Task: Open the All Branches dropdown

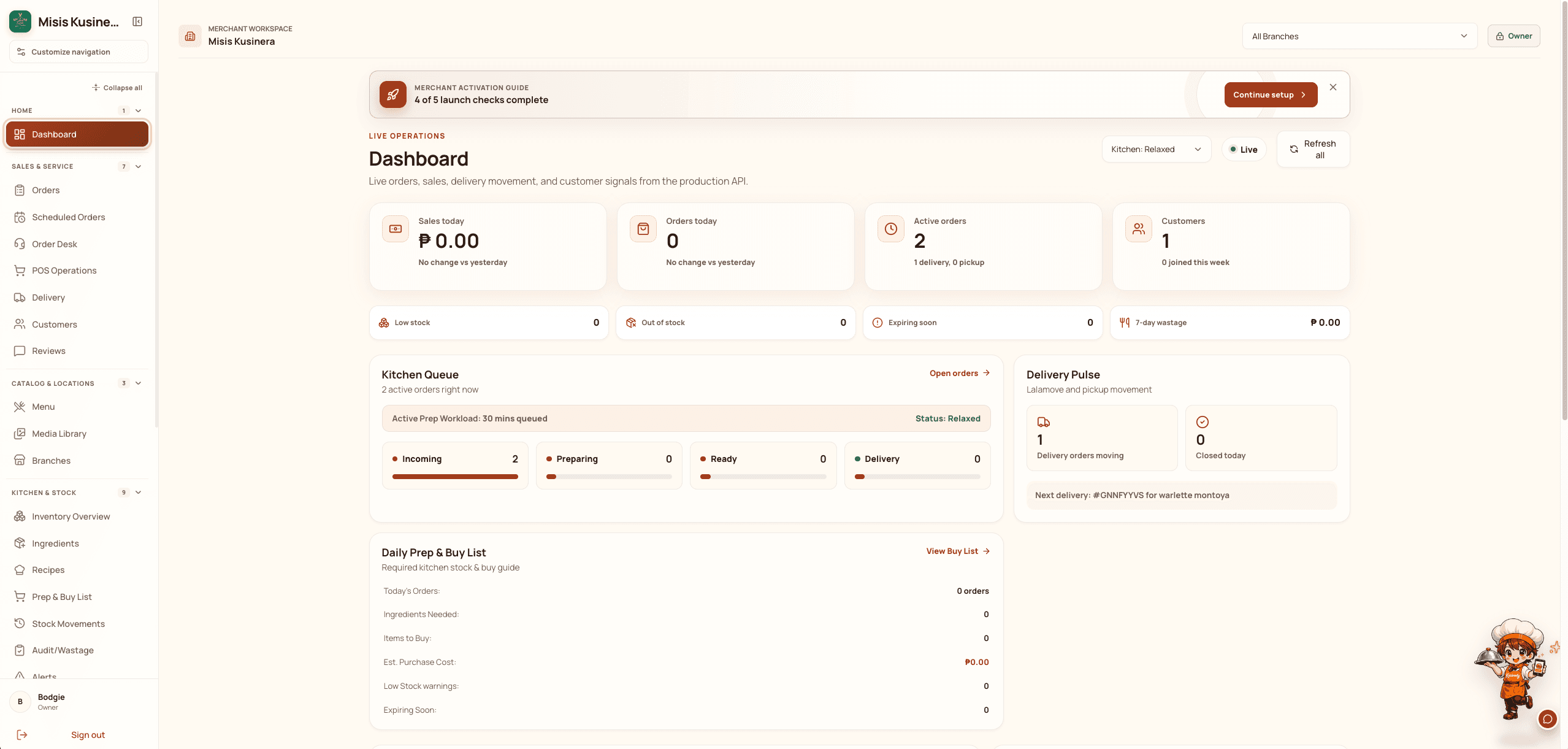Action: point(1360,36)
